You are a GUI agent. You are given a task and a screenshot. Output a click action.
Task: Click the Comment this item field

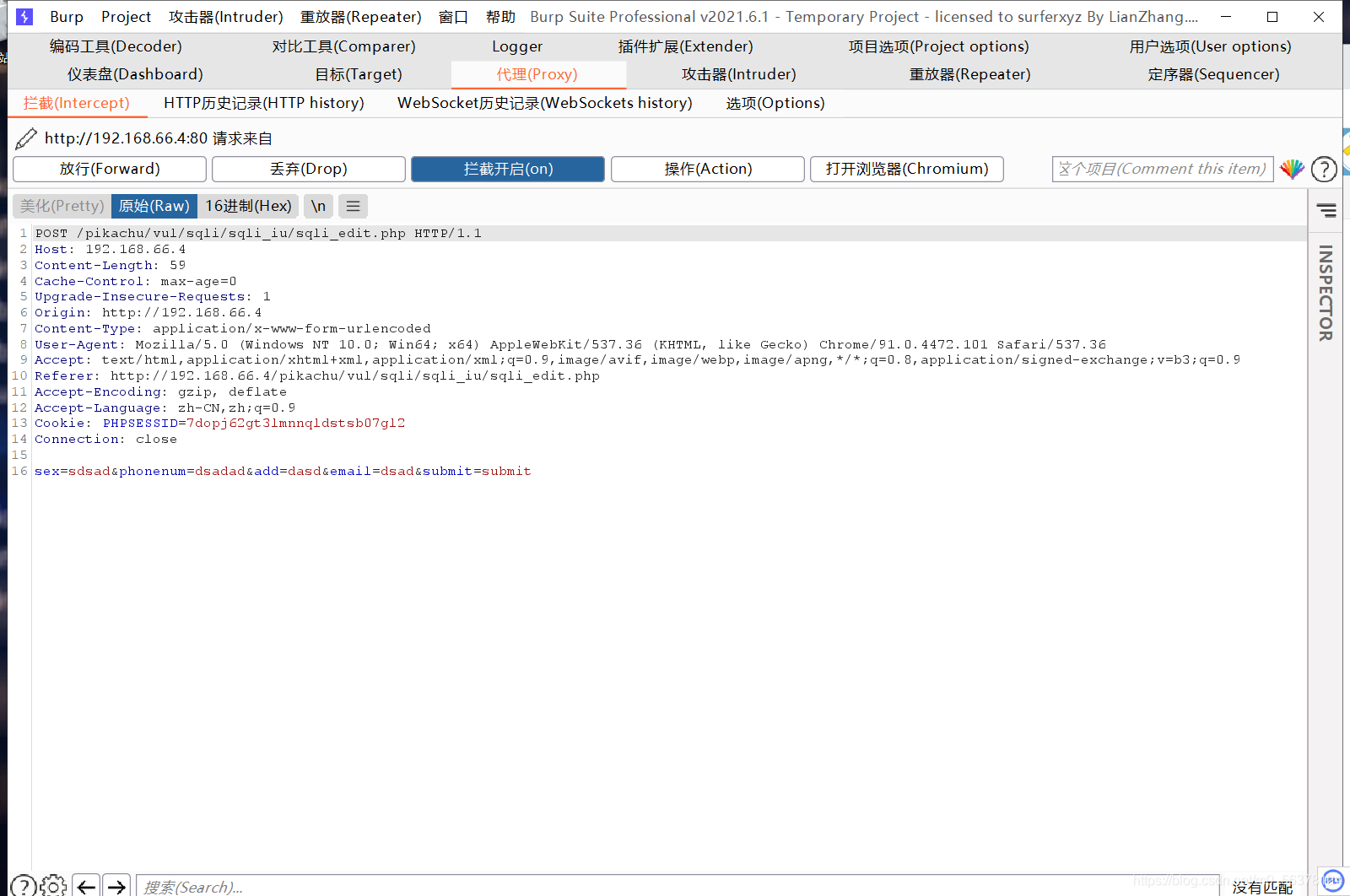coord(1163,169)
